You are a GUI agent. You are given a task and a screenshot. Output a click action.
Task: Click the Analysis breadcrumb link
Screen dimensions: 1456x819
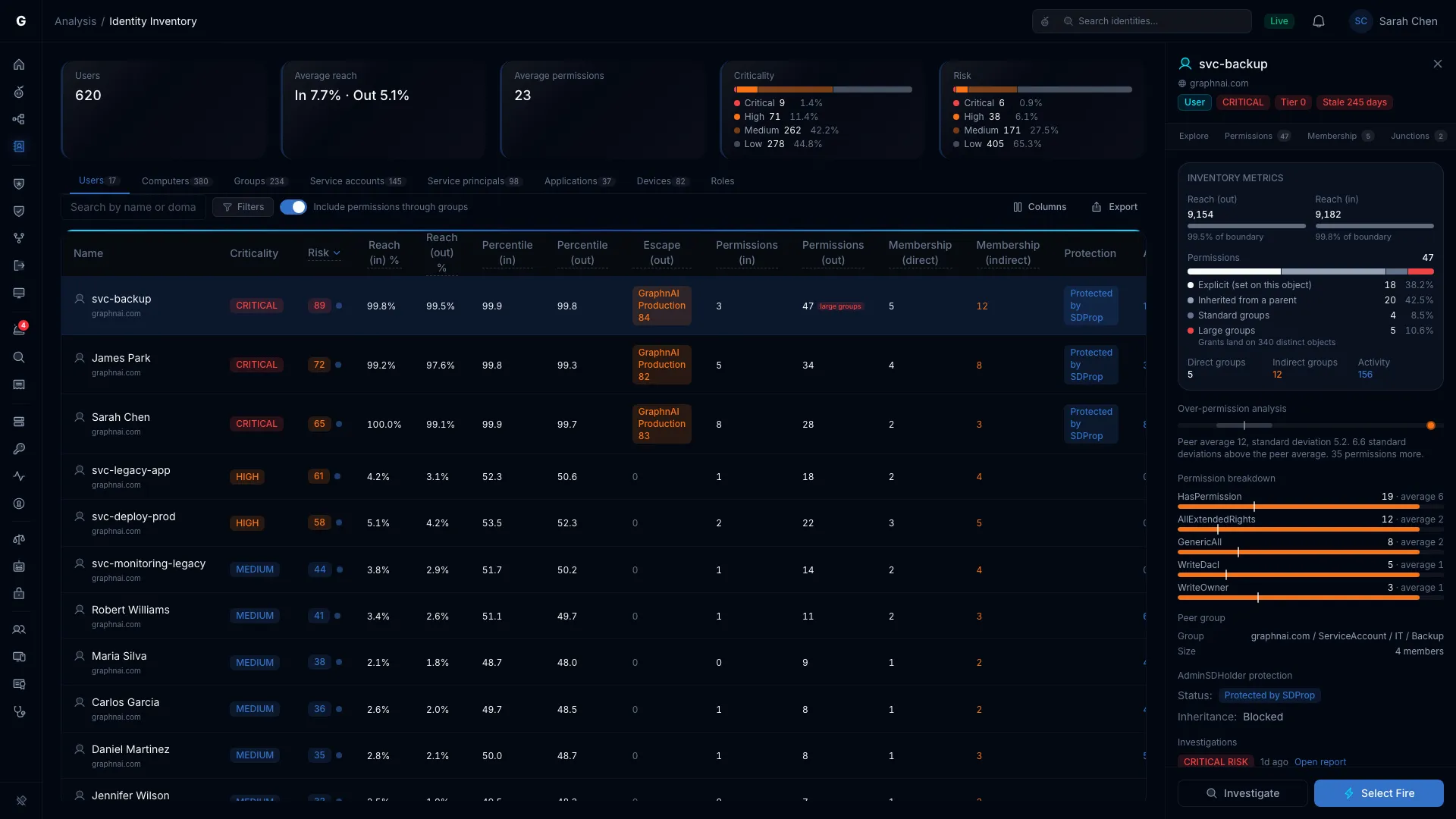[75, 21]
